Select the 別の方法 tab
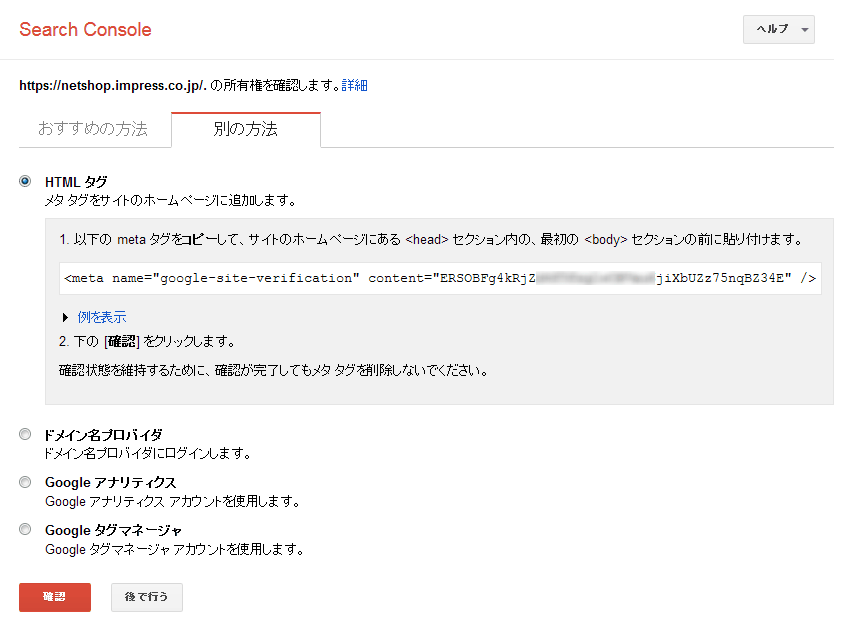The width and height of the screenshot is (855, 631). [245, 130]
